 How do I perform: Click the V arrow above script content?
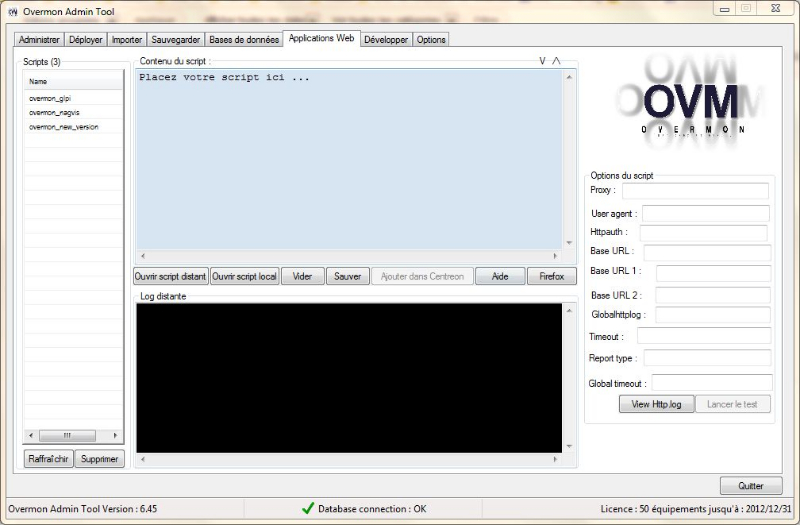pos(542,61)
